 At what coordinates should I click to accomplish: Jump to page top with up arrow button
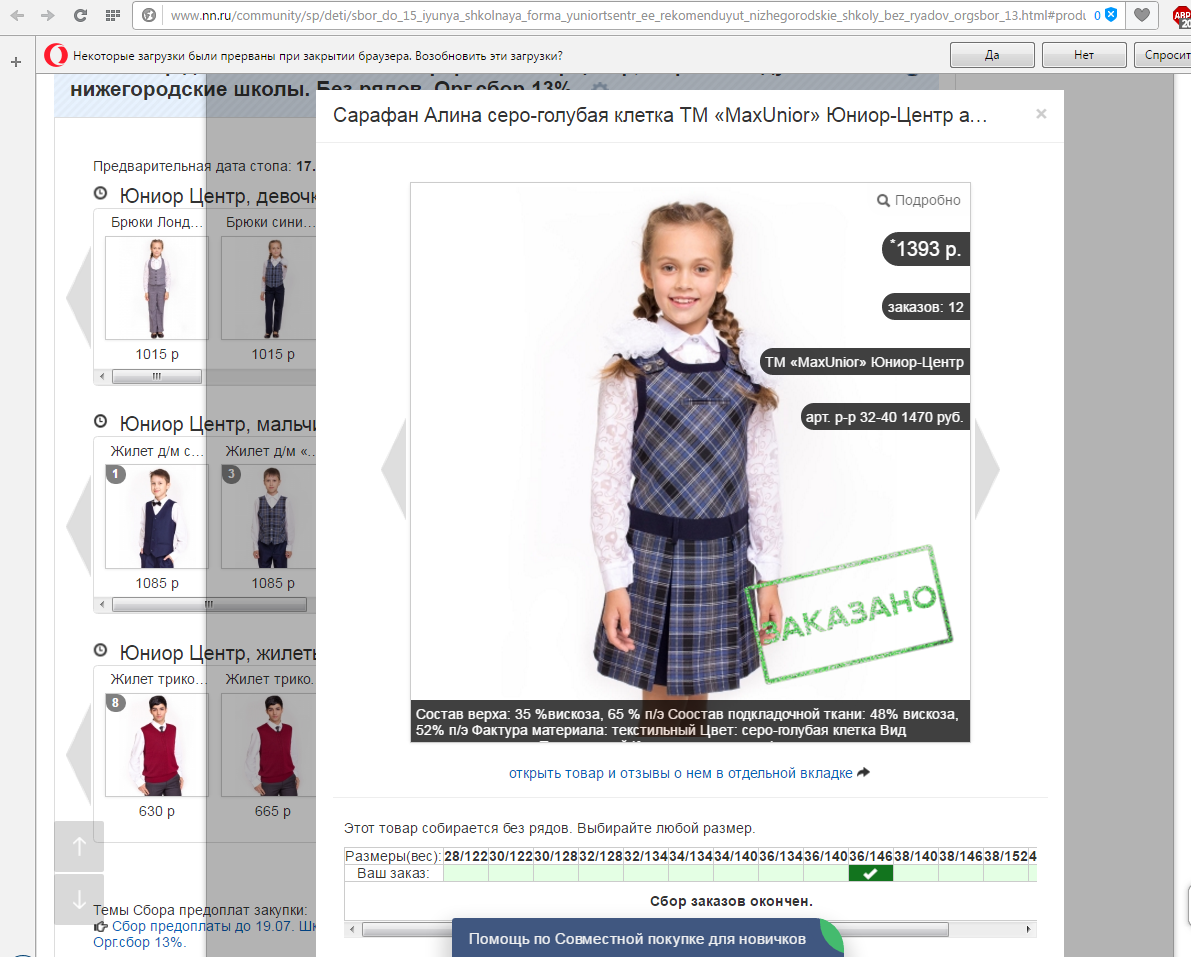point(79,846)
